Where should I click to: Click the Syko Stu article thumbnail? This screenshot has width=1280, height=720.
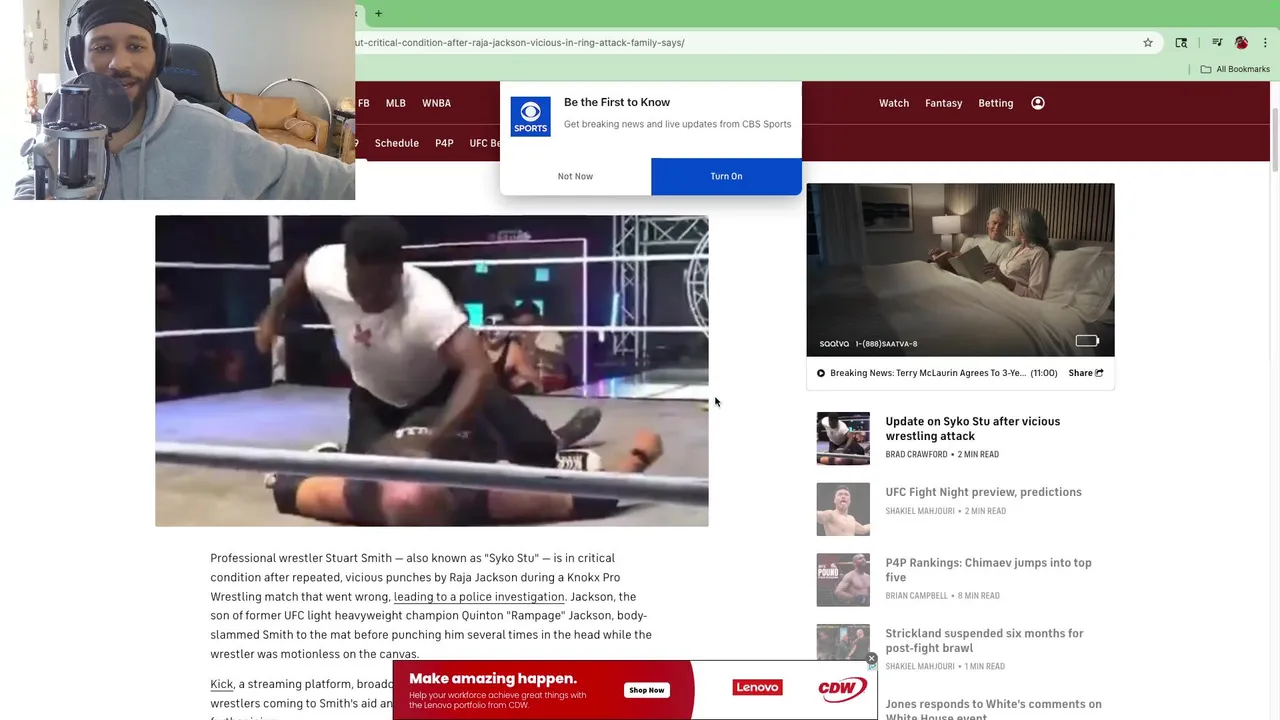843,438
